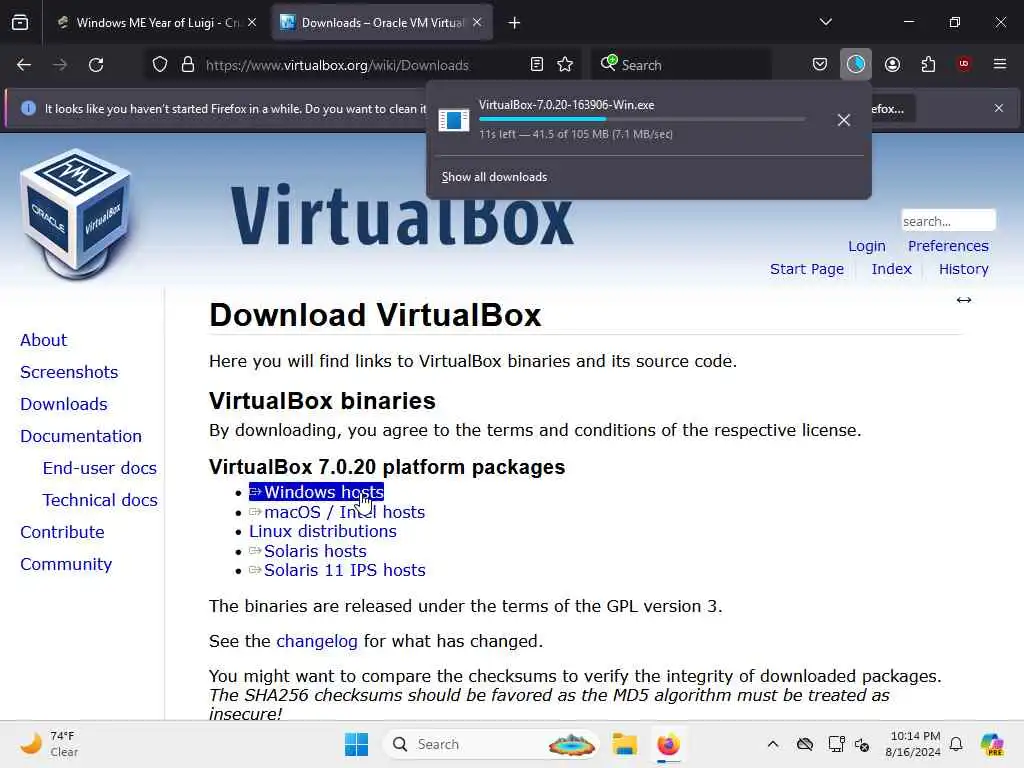The width and height of the screenshot is (1024, 768).
Task: Open a new tab
Action: (x=515, y=23)
